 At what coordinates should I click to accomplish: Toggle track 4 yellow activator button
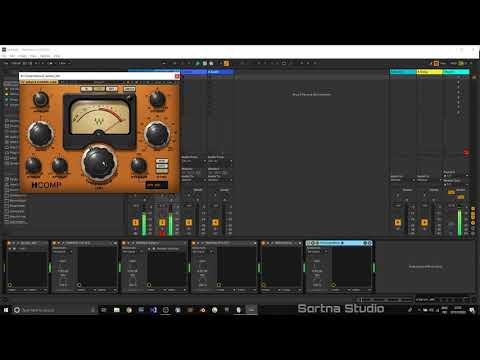click(x=215, y=222)
